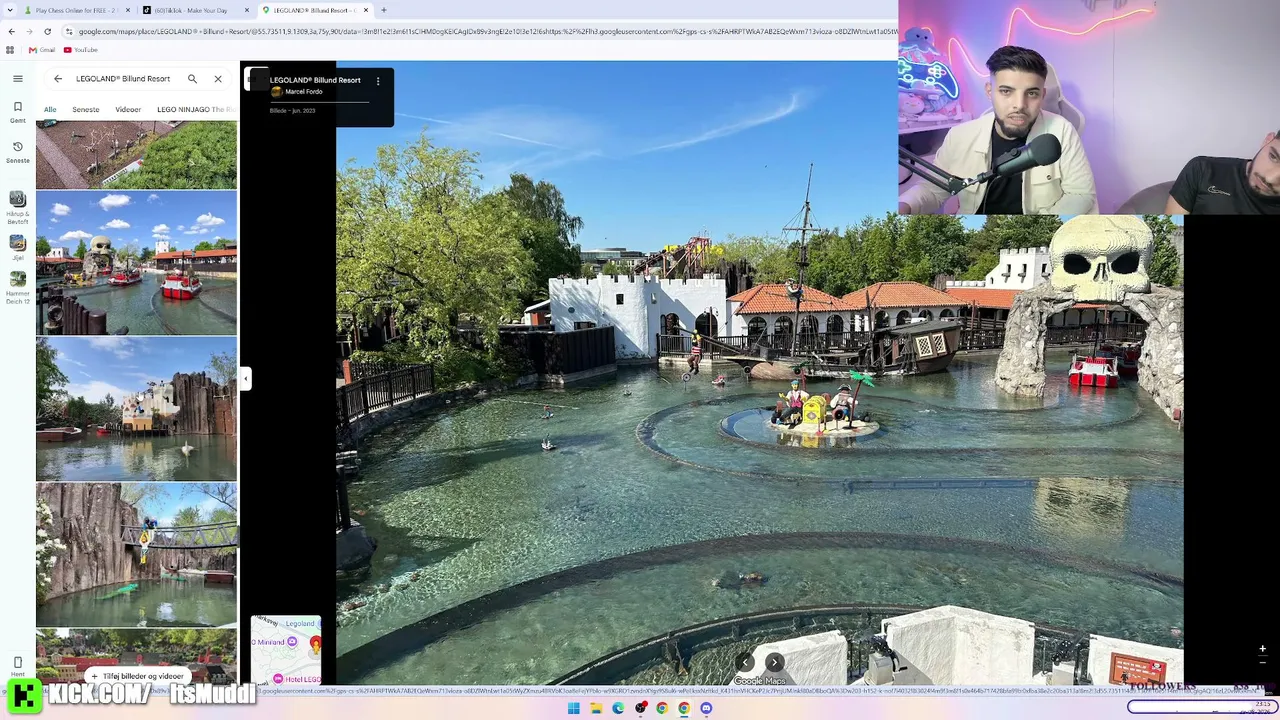Open Microsoft Edge from the taskbar

(618, 708)
